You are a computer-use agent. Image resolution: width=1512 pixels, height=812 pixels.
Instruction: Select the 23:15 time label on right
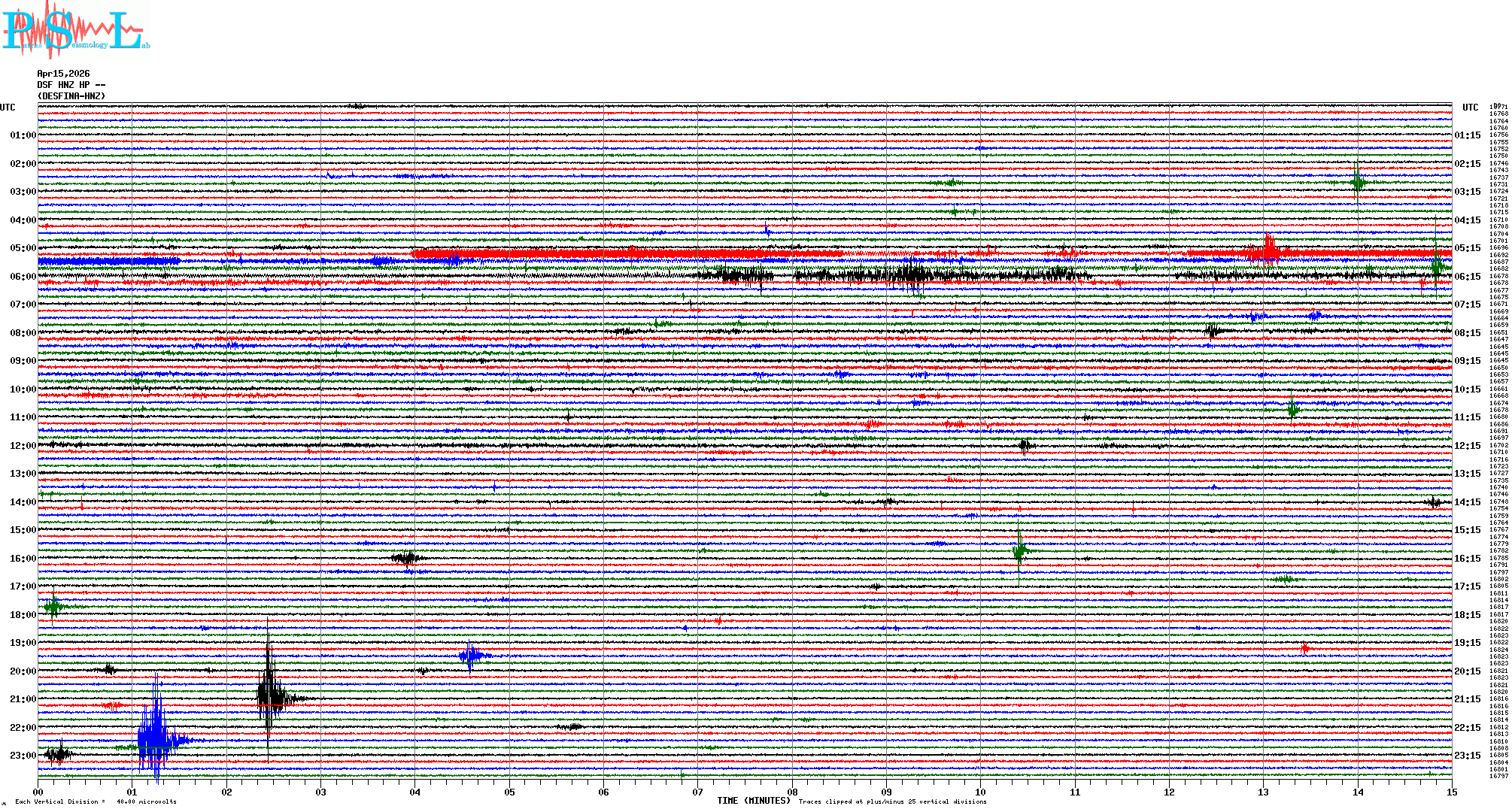pyautogui.click(x=1467, y=756)
